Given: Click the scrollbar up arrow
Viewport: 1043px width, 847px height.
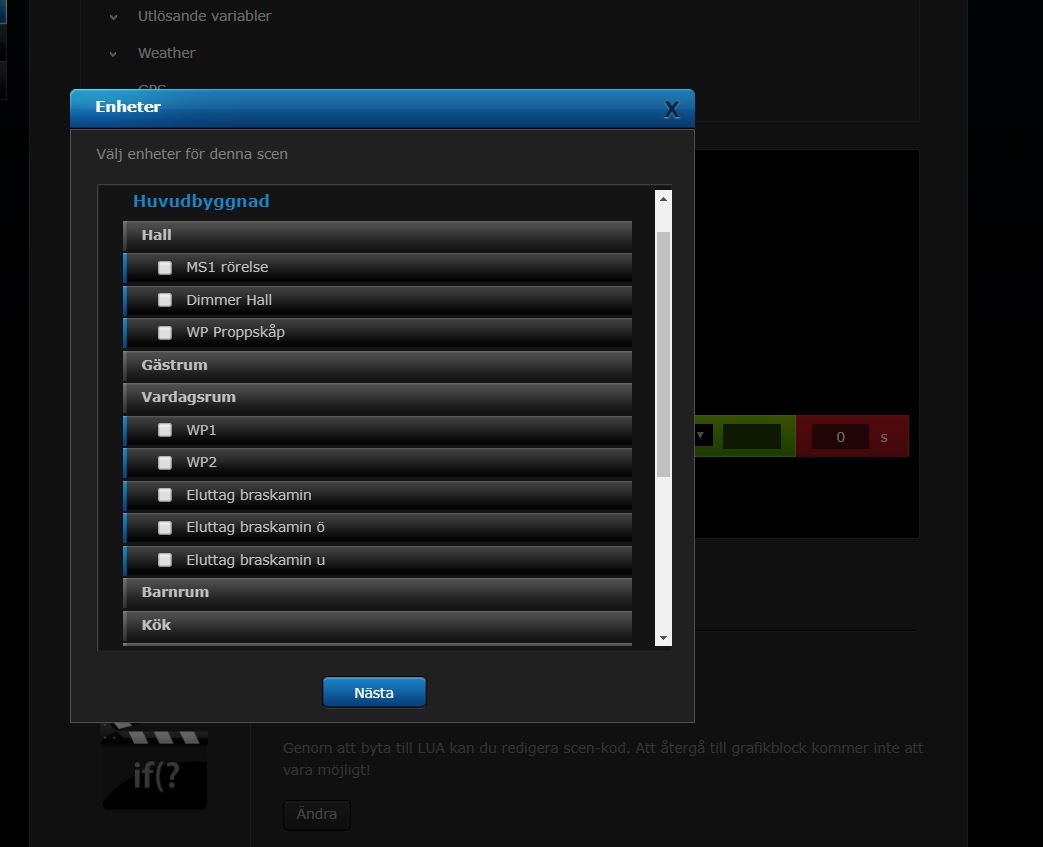Looking at the screenshot, I should tap(663, 200).
